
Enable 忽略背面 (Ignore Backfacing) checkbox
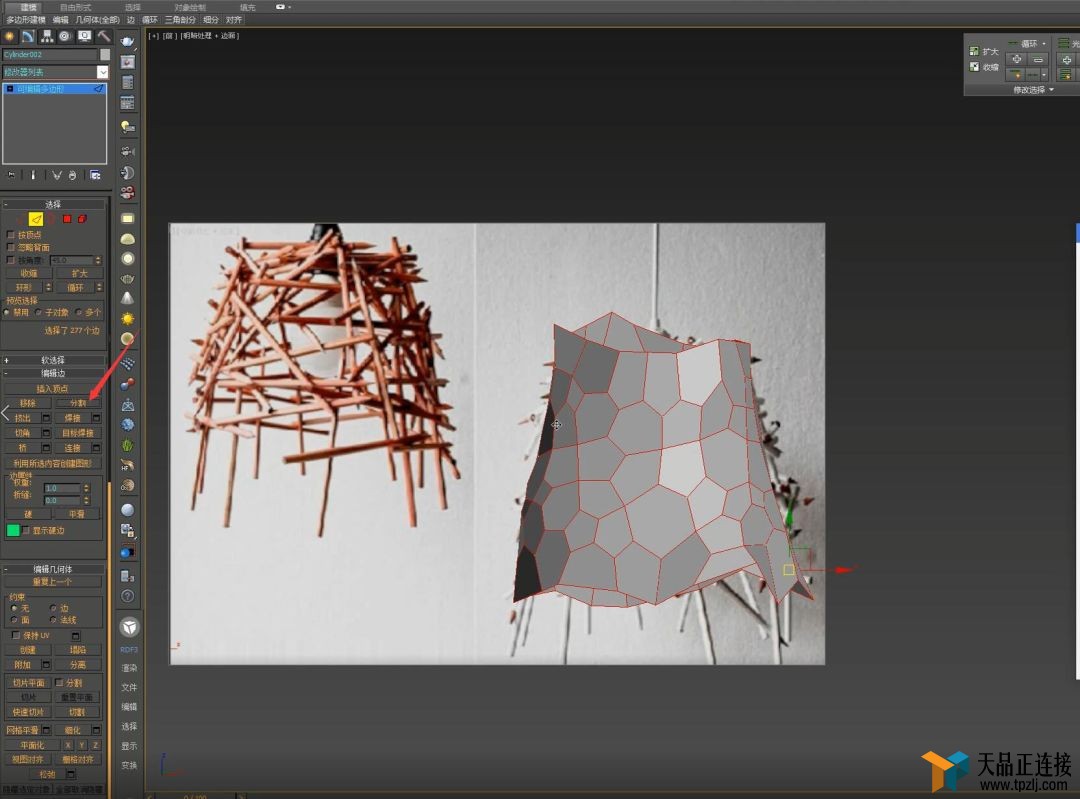pyautogui.click(x=10, y=247)
